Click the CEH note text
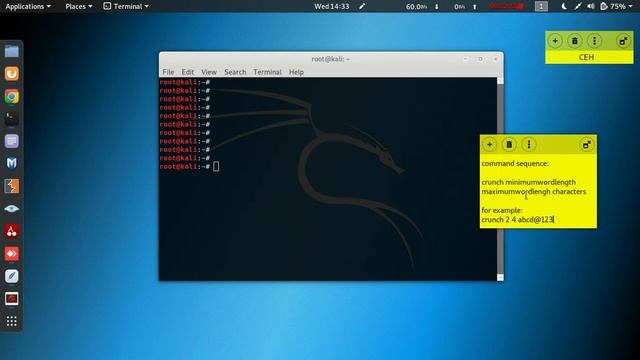This screenshot has width=640, height=360. pos(586,57)
